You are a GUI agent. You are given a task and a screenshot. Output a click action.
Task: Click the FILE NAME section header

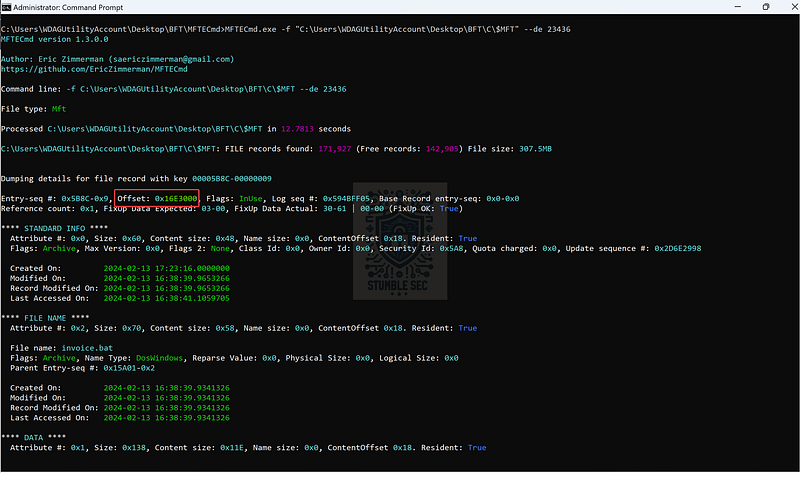(45, 318)
